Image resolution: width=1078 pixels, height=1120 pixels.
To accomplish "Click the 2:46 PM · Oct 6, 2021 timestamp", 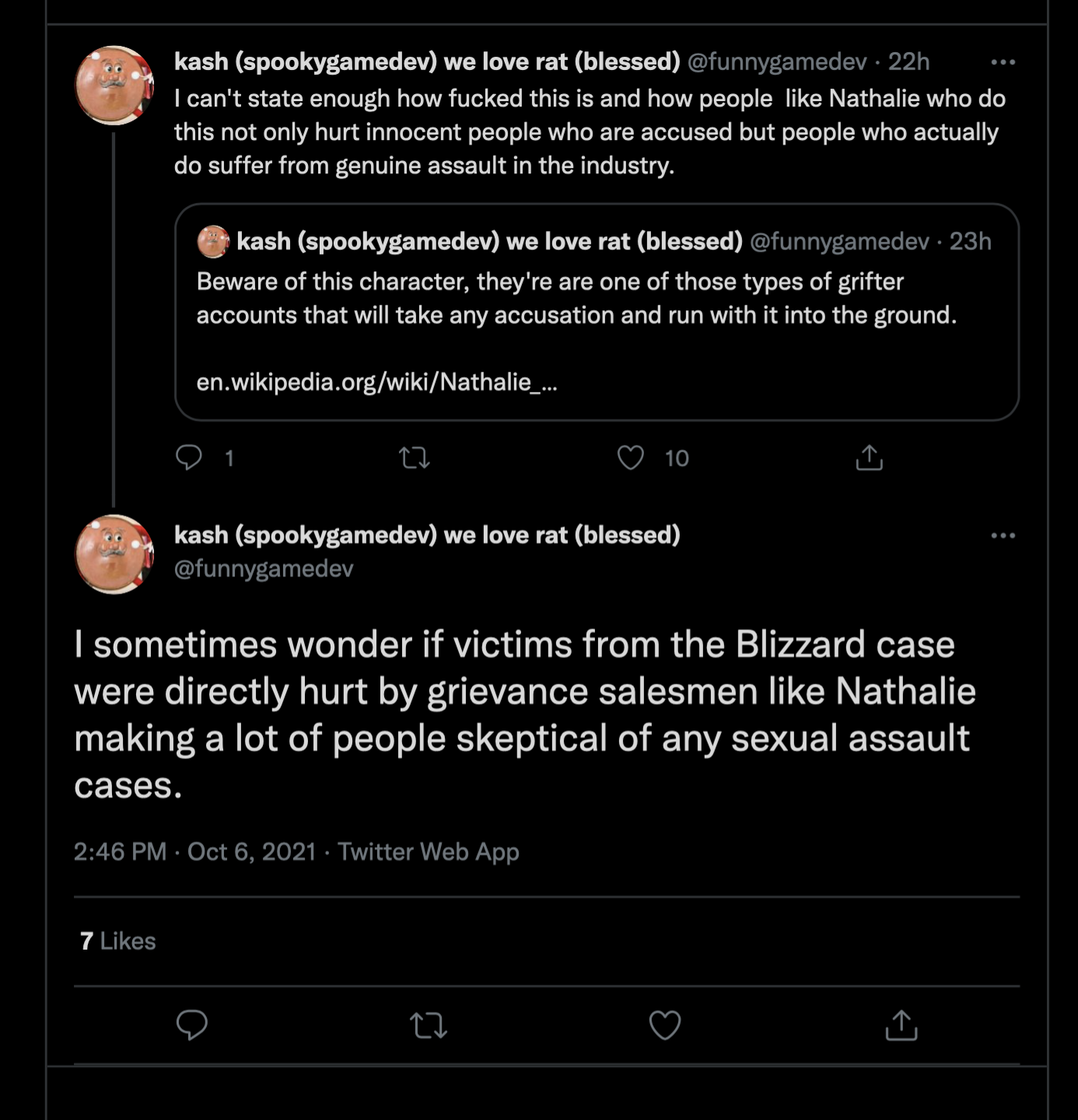I will [x=194, y=852].
